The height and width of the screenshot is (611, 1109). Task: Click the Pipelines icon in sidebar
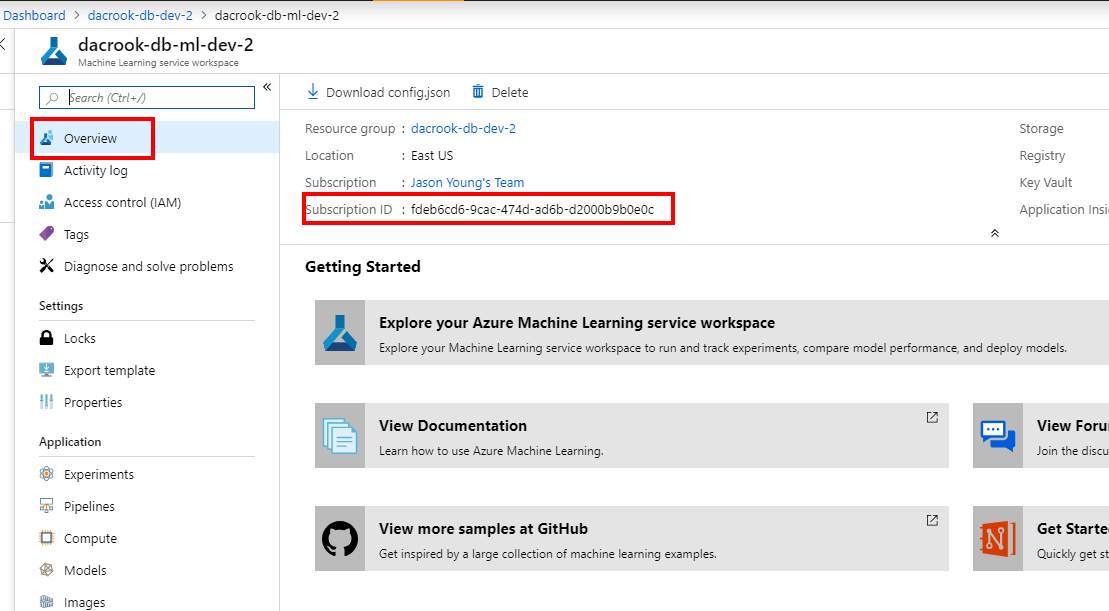coord(47,506)
